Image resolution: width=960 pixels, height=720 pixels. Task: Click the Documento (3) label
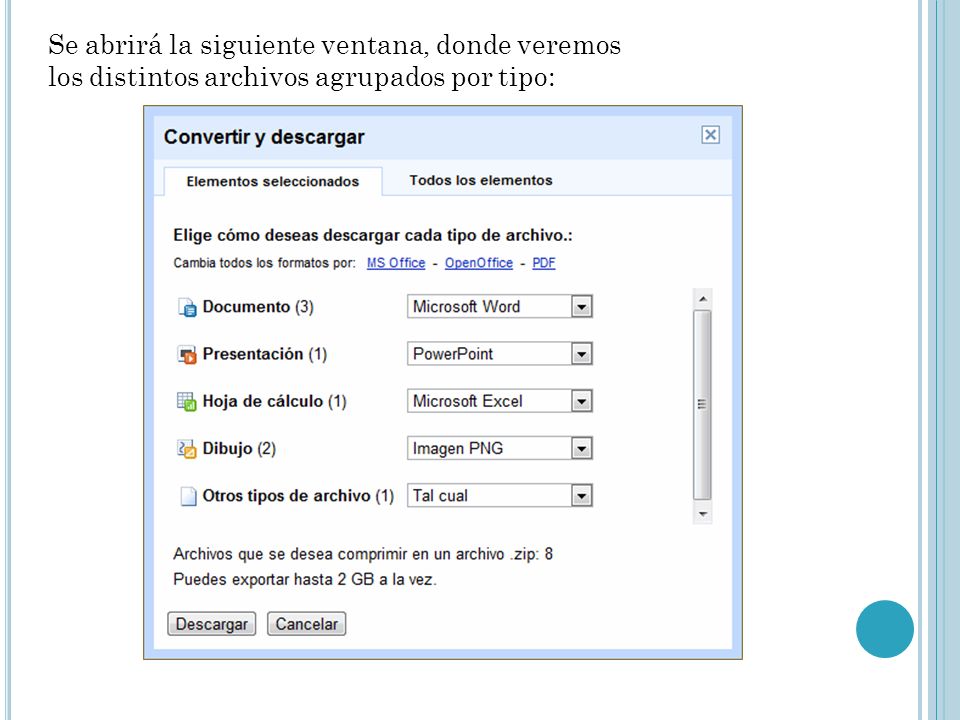click(x=258, y=307)
